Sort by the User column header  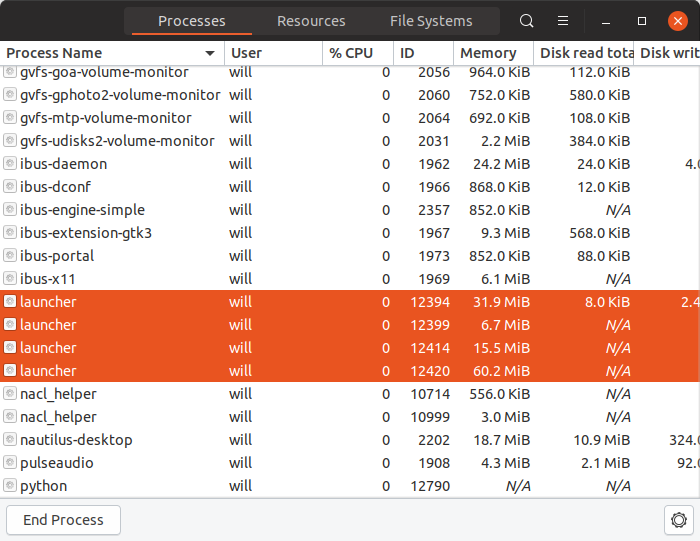246,53
